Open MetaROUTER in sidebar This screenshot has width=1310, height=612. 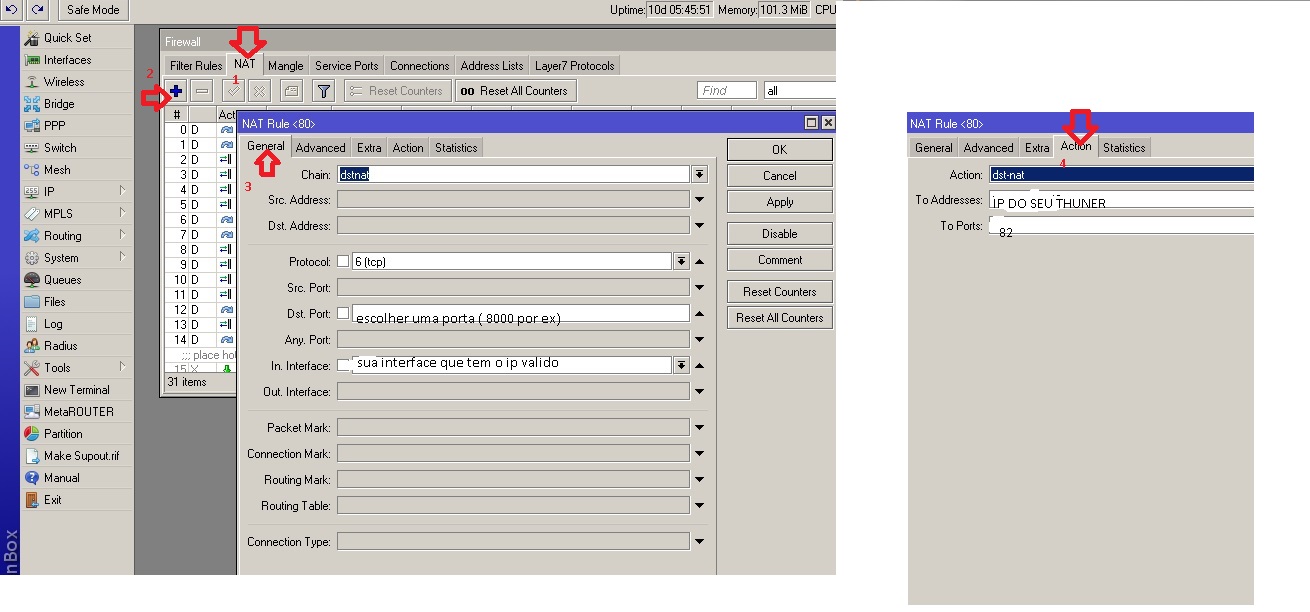[x=78, y=411]
